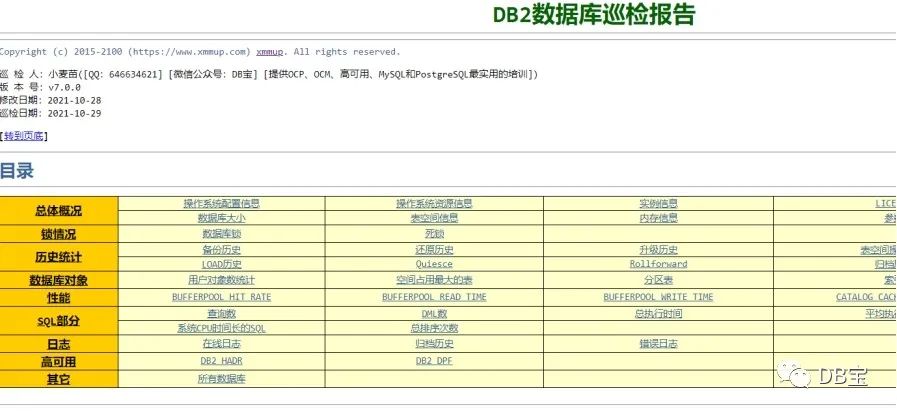Open BUFFERPOOL READ TIME link

[x=434, y=297]
